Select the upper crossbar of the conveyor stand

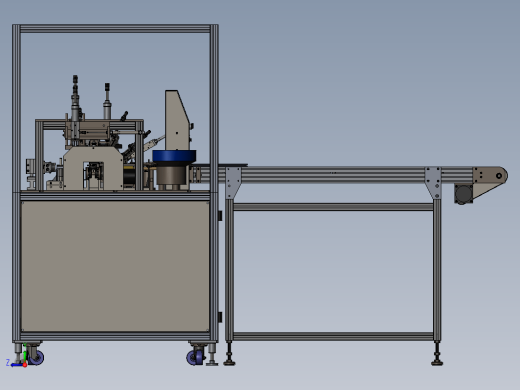tap(333, 207)
